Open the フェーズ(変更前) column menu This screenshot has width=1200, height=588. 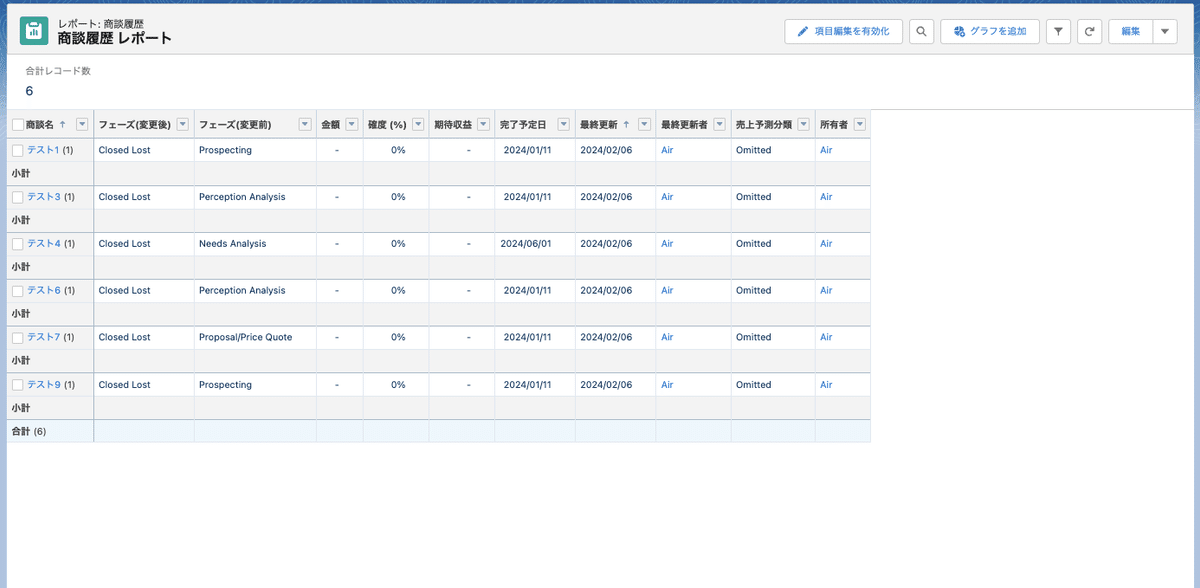point(305,125)
